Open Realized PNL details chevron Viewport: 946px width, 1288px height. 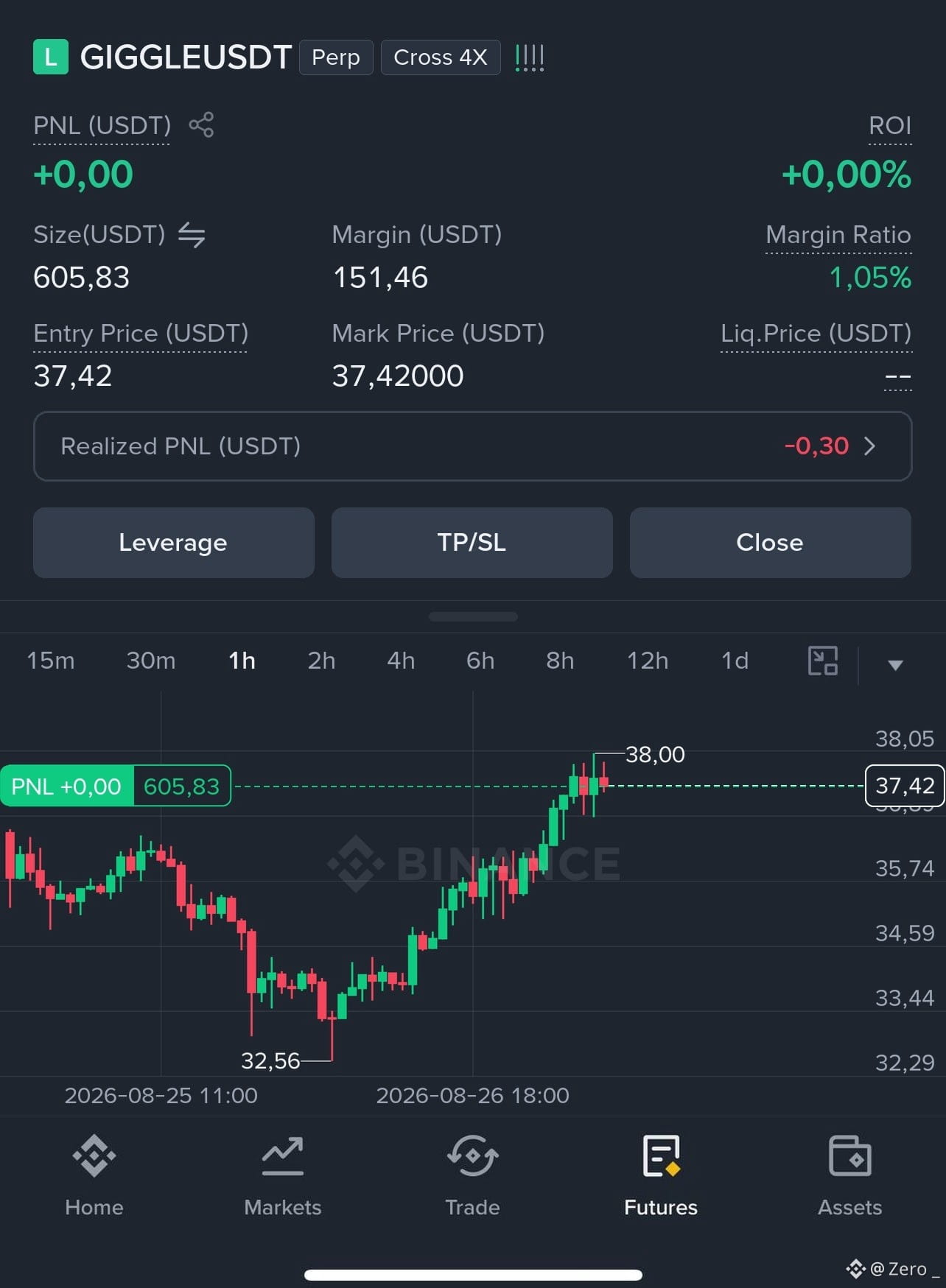click(869, 446)
